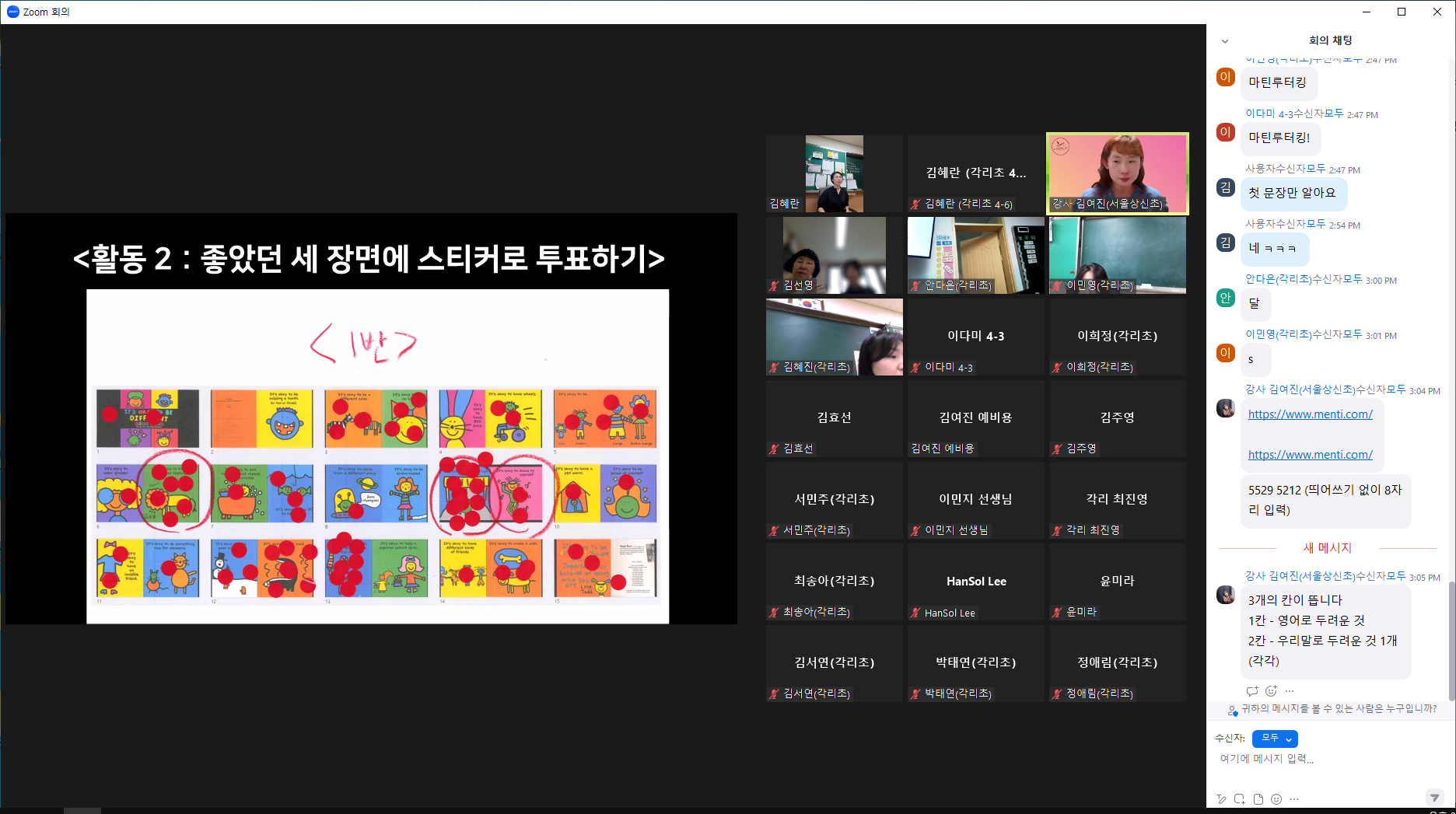Click the 회의 채팅 panel title
The height and width of the screenshot is (814, 1456).
[1330, 40]
